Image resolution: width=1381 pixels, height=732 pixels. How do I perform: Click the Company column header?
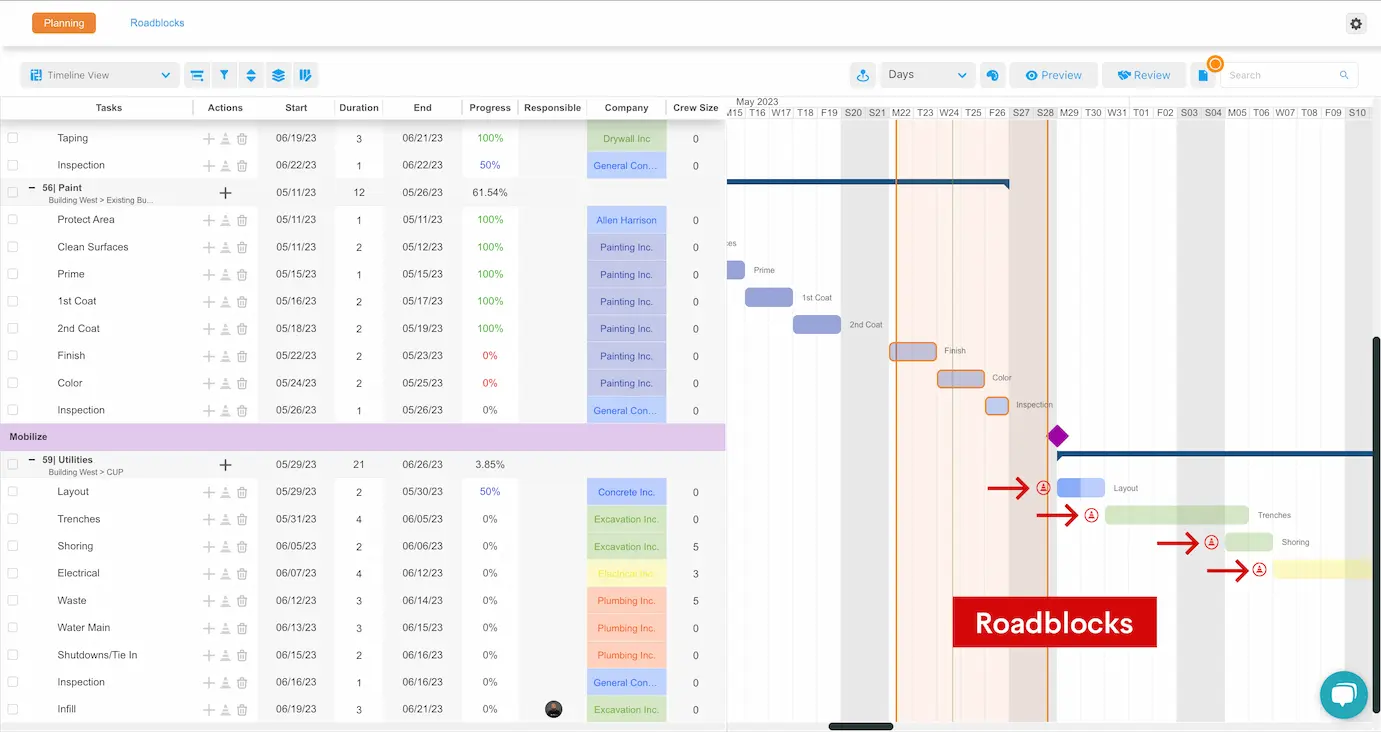[x=627, y=108]
